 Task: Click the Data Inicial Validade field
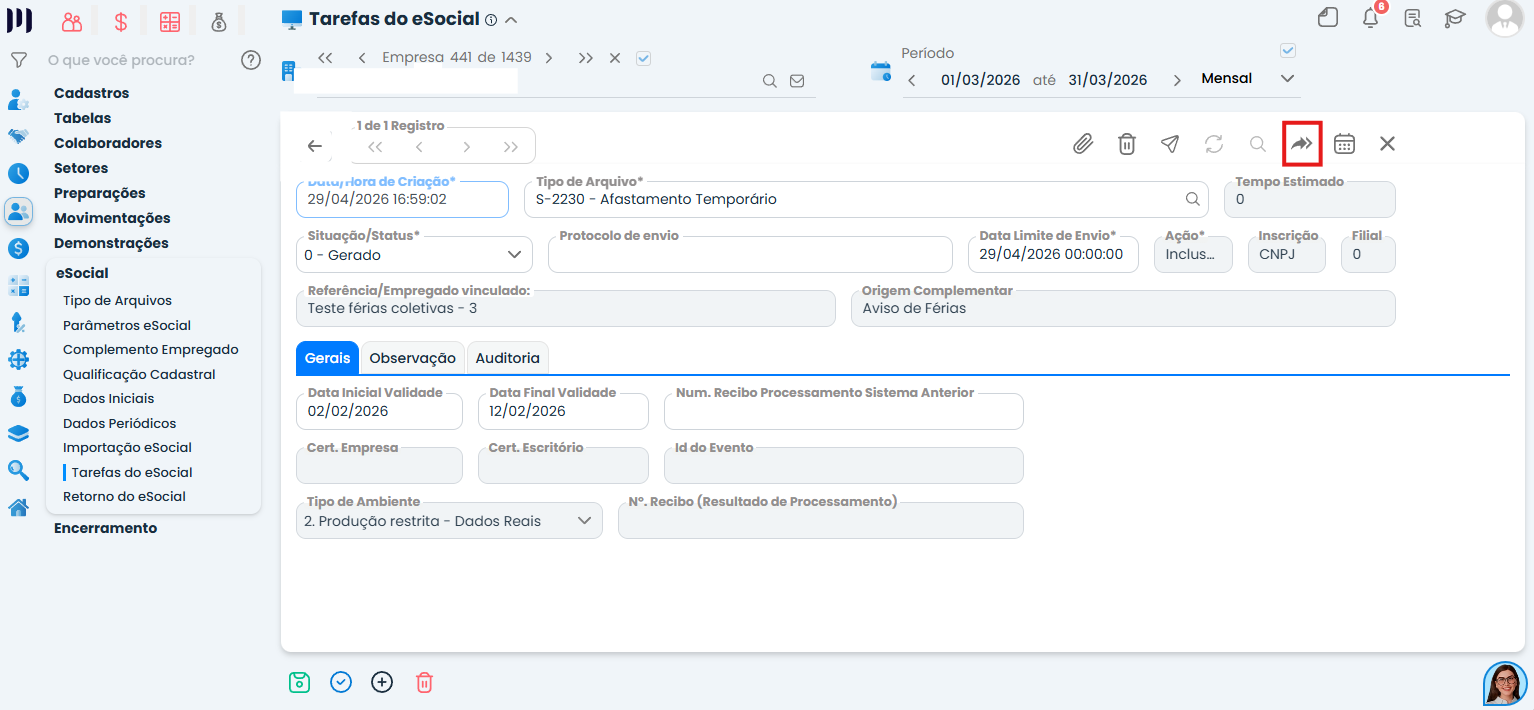[x=379, y=411]
